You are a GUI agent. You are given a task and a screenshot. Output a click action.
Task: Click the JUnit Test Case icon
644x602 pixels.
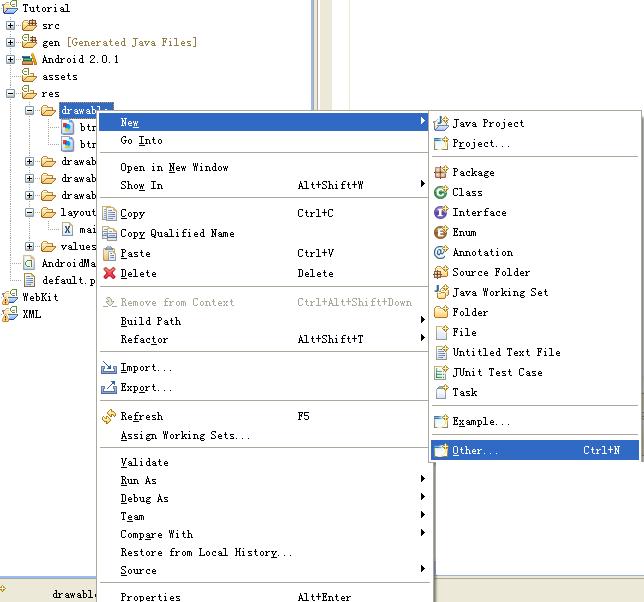click(x=441, y=372)
